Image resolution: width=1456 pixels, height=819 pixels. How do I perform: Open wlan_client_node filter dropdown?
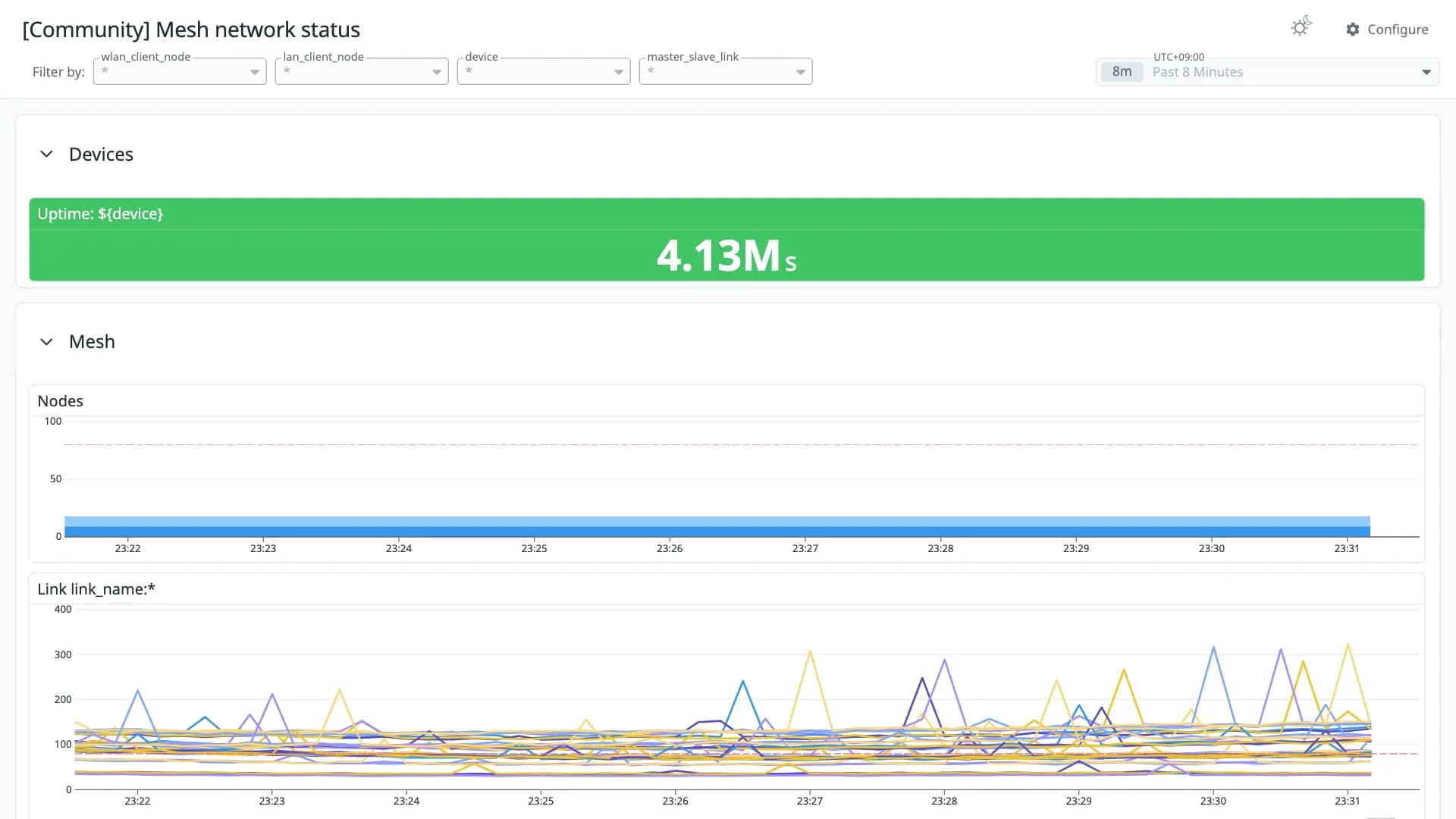[x=180, y=71]
